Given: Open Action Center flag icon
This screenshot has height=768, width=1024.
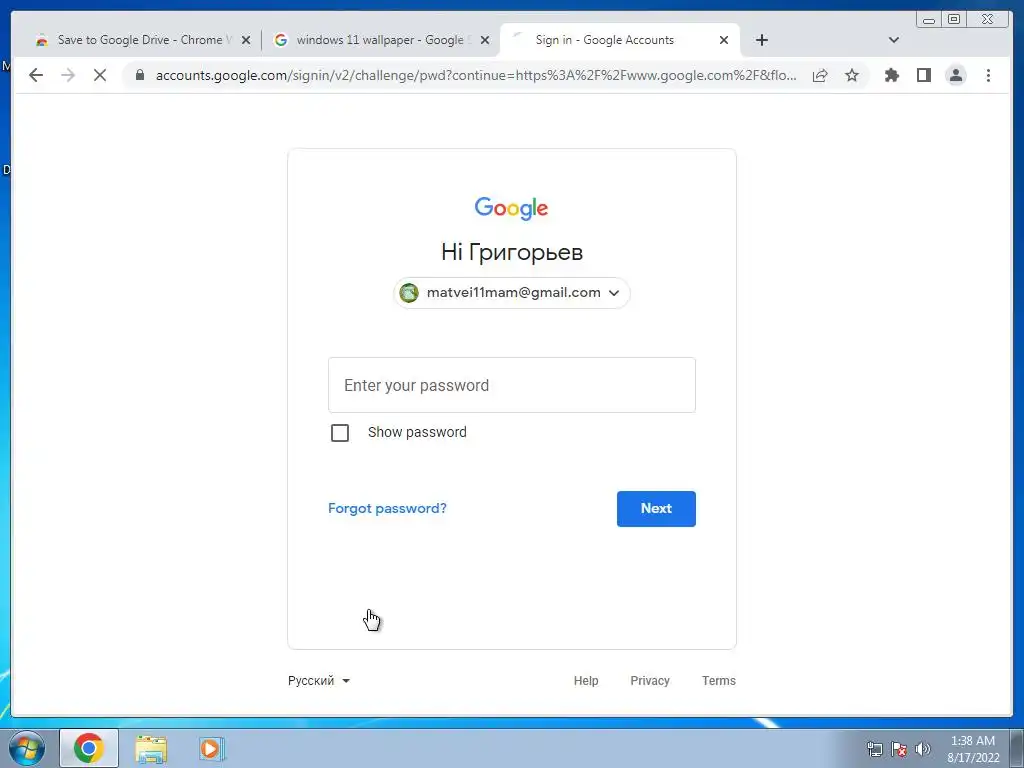Looking at the screenshot, I should 899,749.
